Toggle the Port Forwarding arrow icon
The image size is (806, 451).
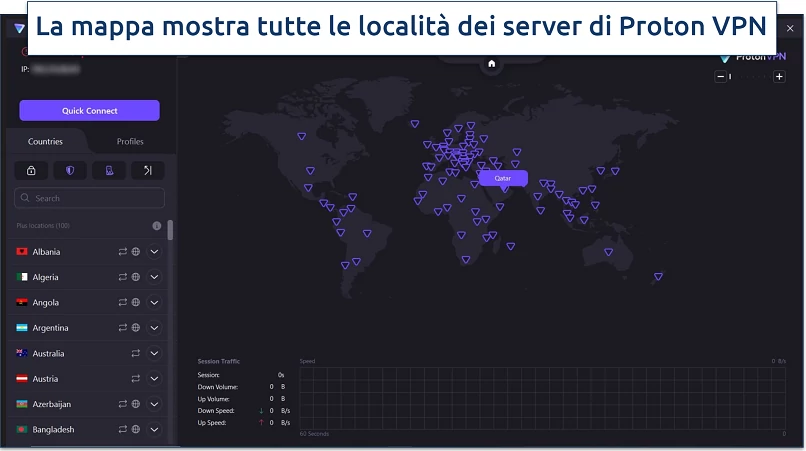pyautogui.click(x=148, y=171)
